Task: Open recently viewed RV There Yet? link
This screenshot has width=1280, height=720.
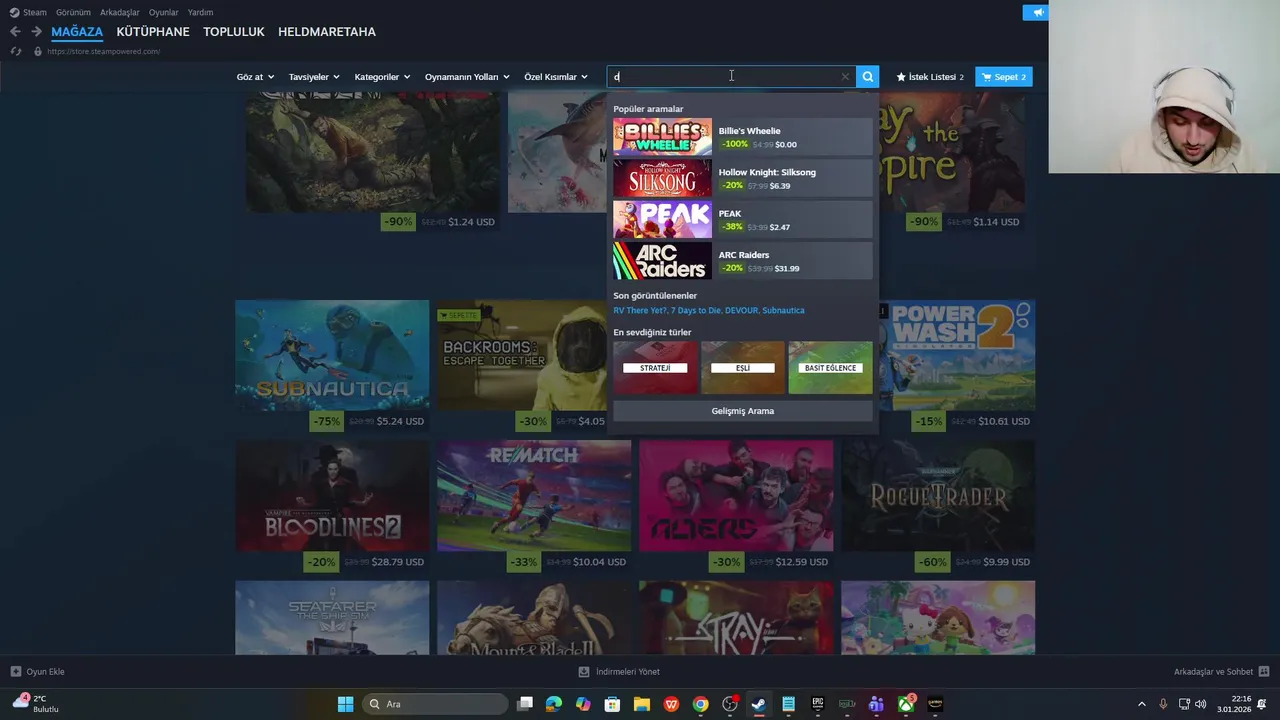Action: tap(640, 310)
